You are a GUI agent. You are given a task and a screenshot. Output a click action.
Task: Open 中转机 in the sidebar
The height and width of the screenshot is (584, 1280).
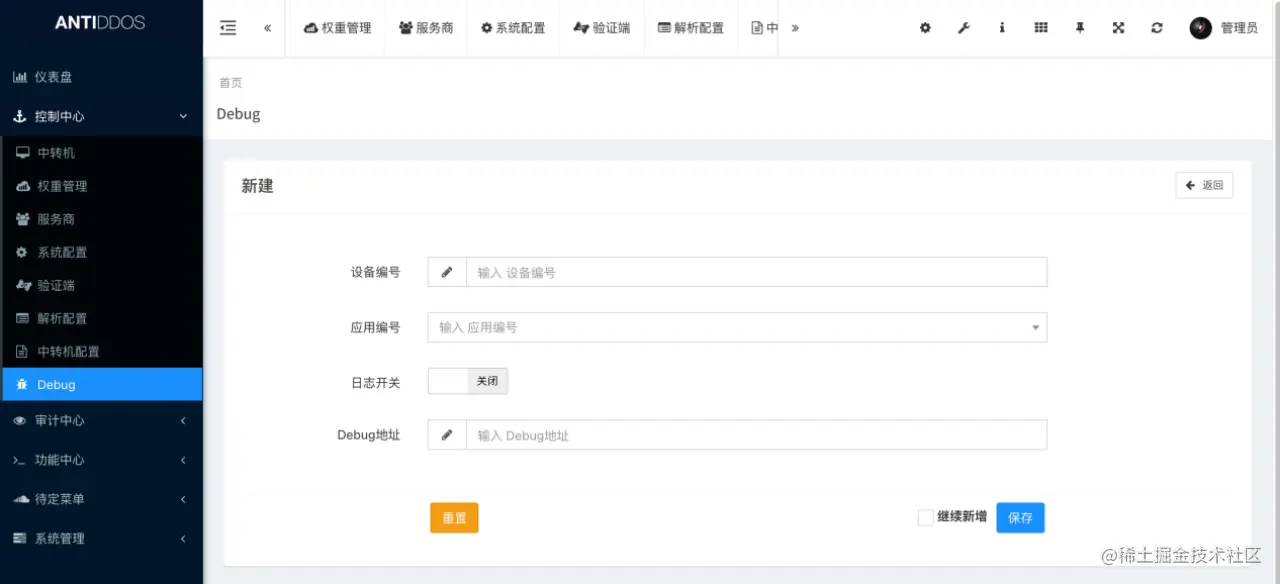(x=101, y=153)
